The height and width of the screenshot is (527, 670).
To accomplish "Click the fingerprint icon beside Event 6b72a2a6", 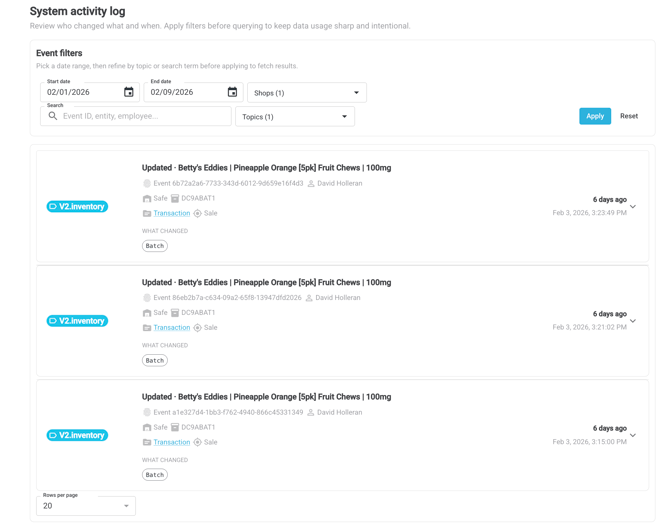I will (147, 184).
